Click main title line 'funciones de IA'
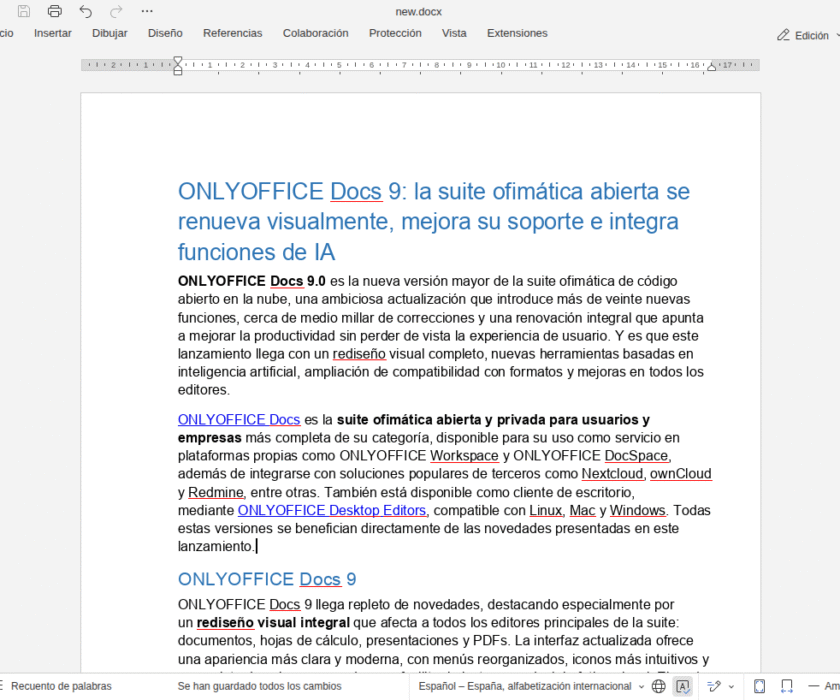840x700 pixels. point(256,252)
